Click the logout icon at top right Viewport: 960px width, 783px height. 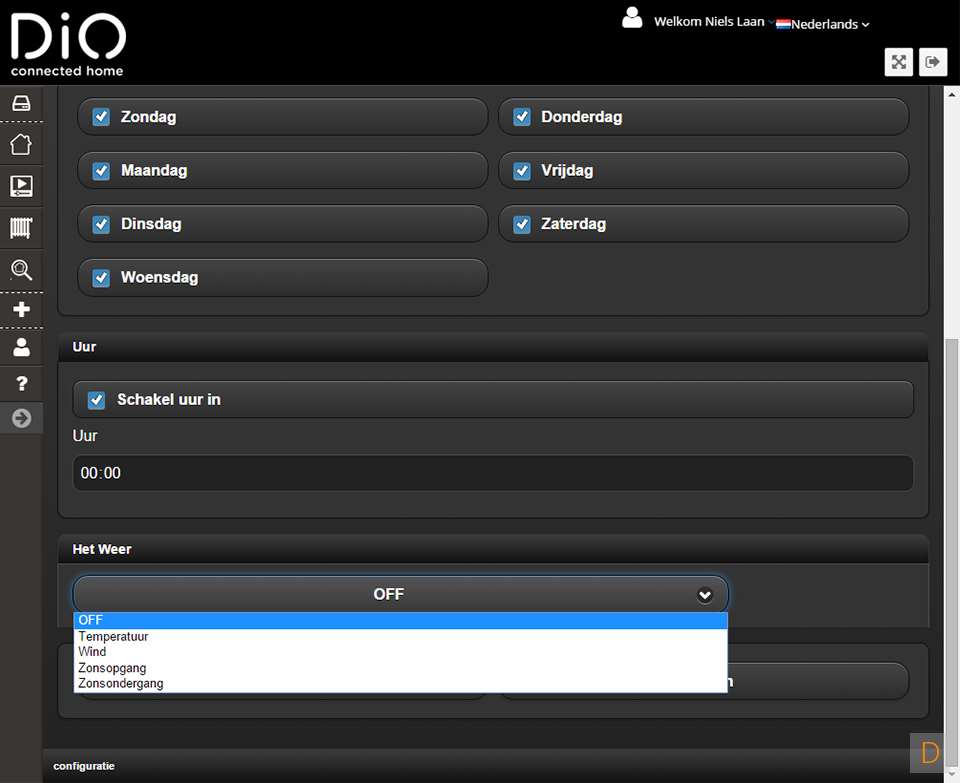(x=933, y=62)
